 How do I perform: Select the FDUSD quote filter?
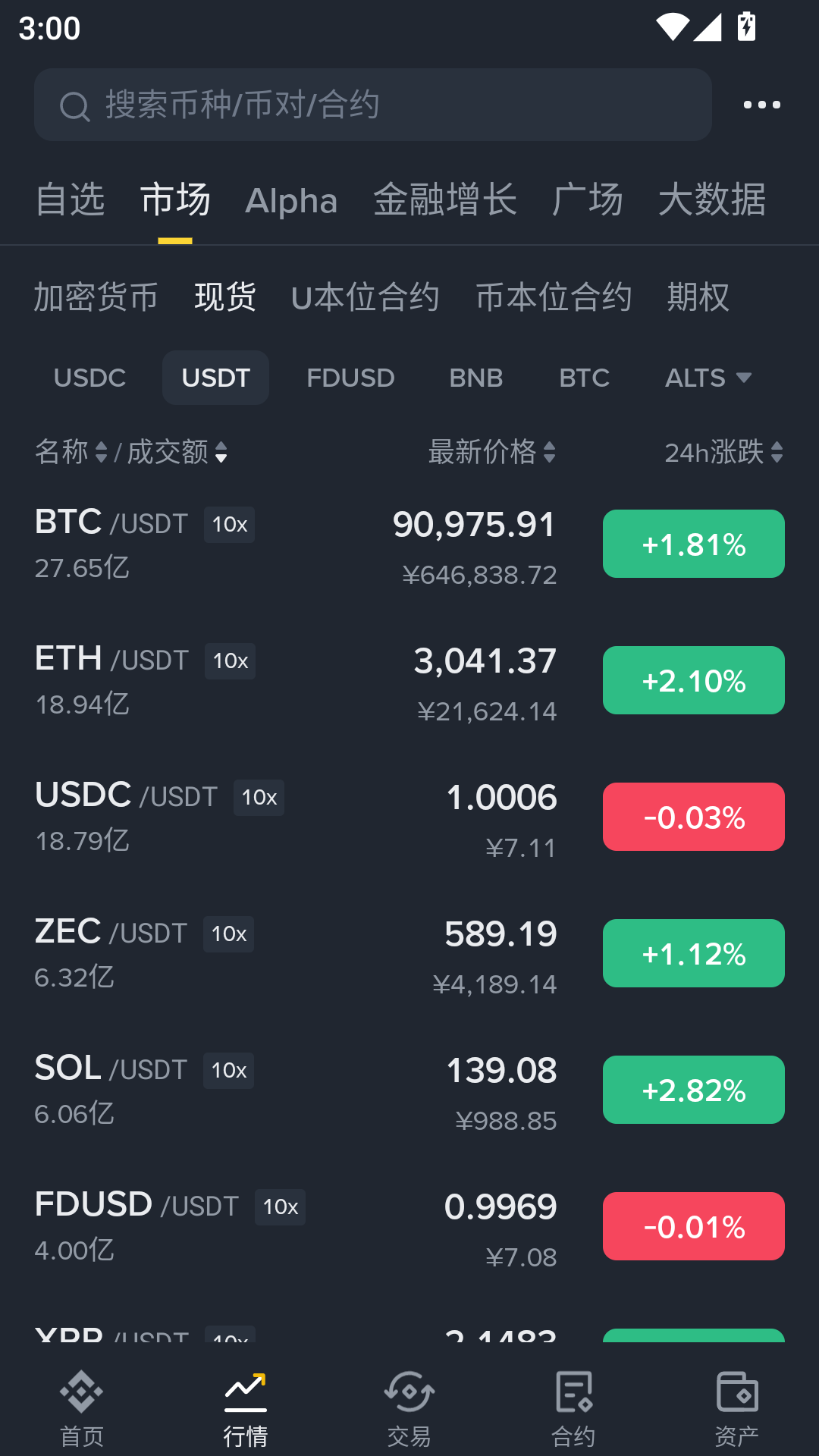pos(350,378)
